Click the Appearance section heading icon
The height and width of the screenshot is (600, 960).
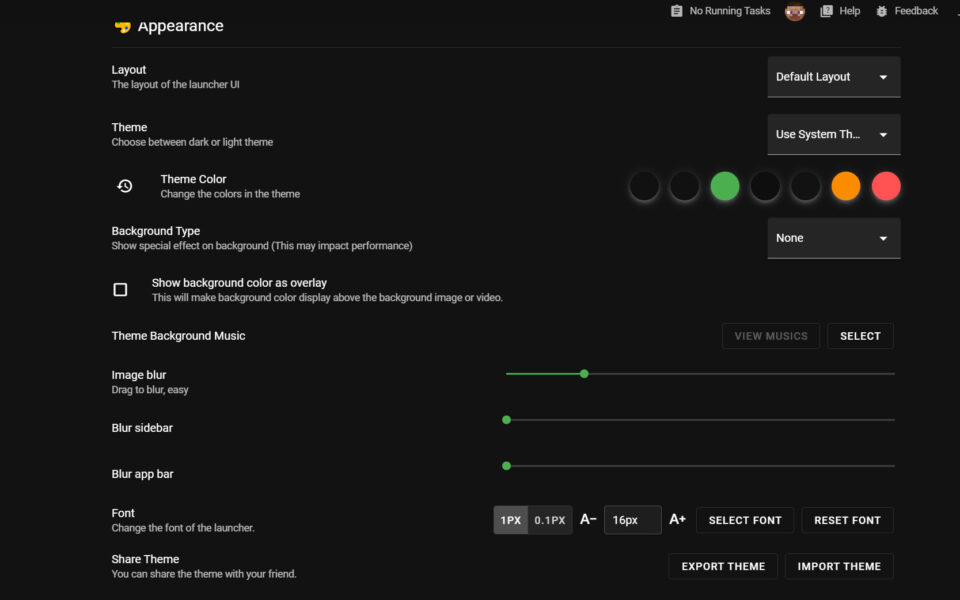pyautogui.click(x=122, y=26)
